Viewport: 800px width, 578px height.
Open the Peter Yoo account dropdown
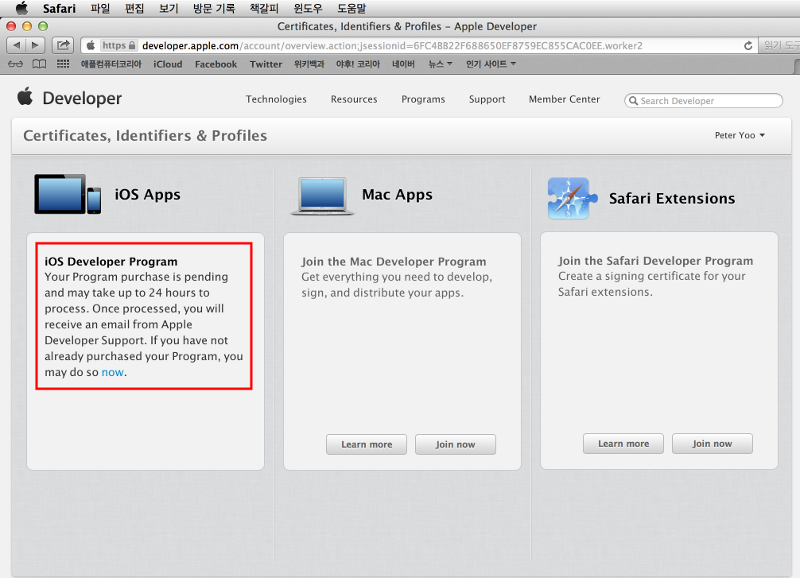(x=740, y=135)
